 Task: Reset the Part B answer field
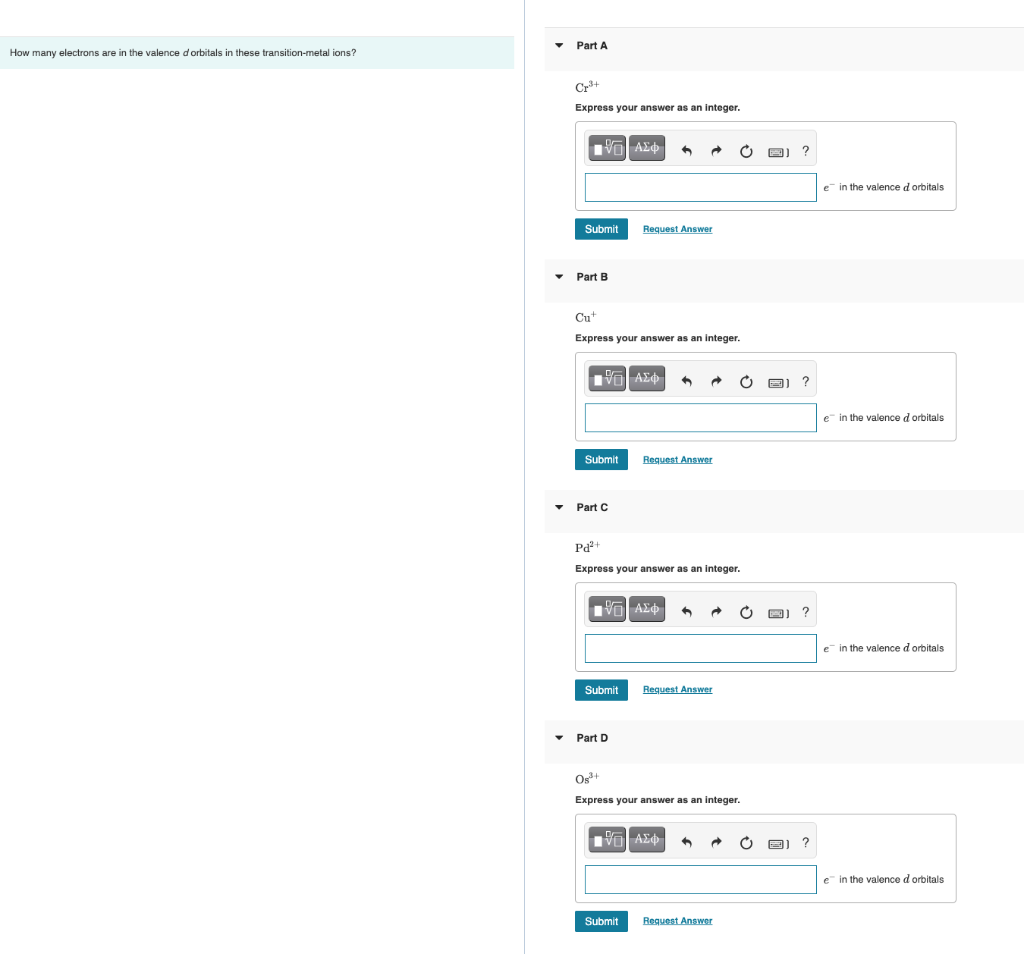pyautogui.click(x=746, y=381)
